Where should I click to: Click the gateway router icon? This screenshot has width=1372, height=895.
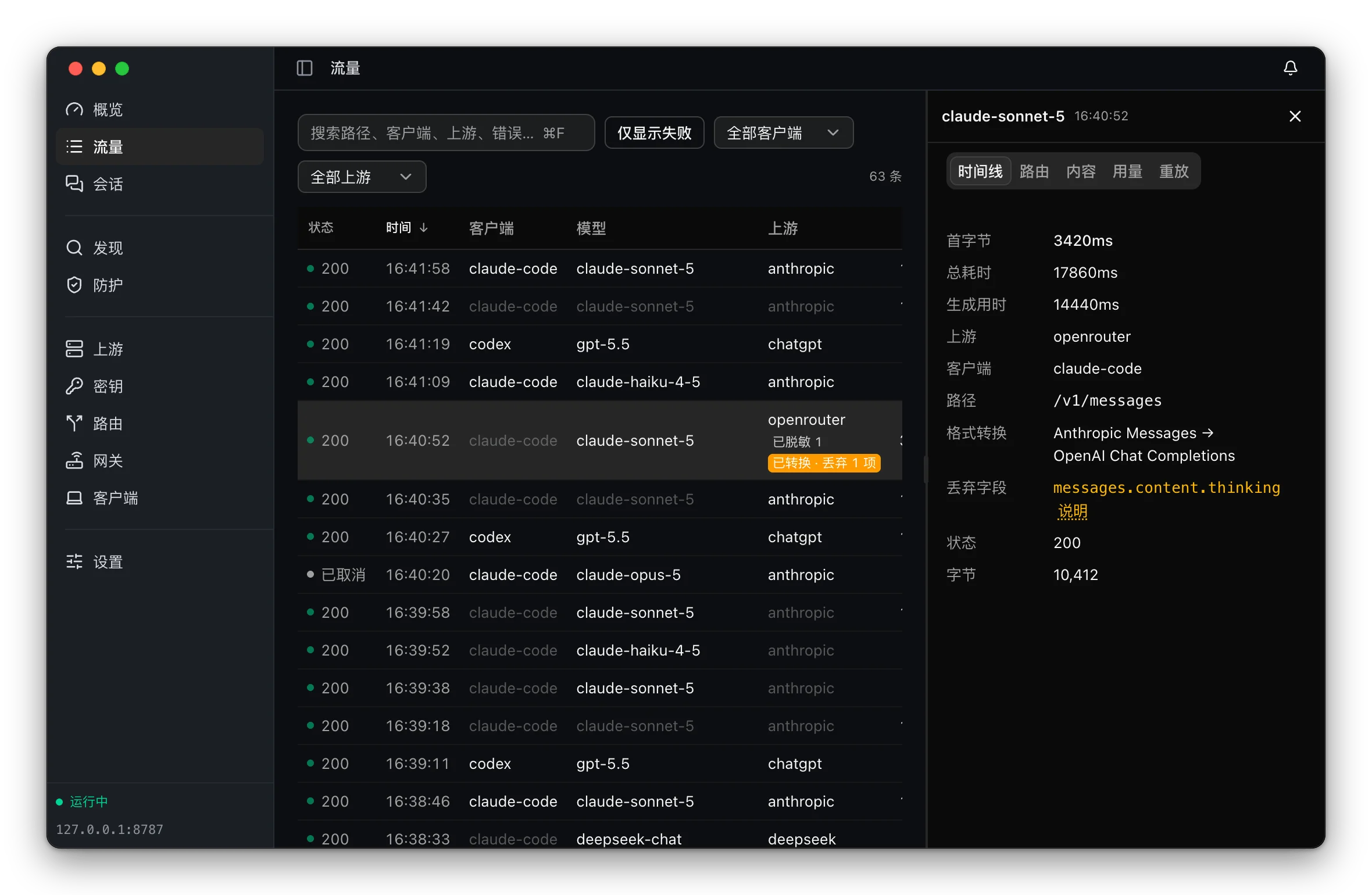coord(74,460)
